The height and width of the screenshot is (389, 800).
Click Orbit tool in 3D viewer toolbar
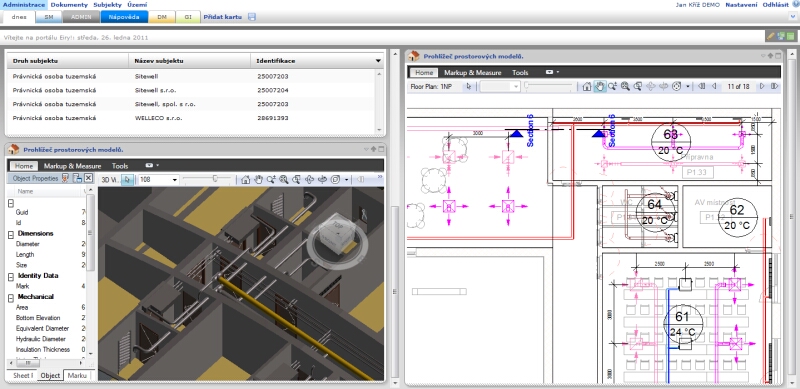[x=309, y=180]
